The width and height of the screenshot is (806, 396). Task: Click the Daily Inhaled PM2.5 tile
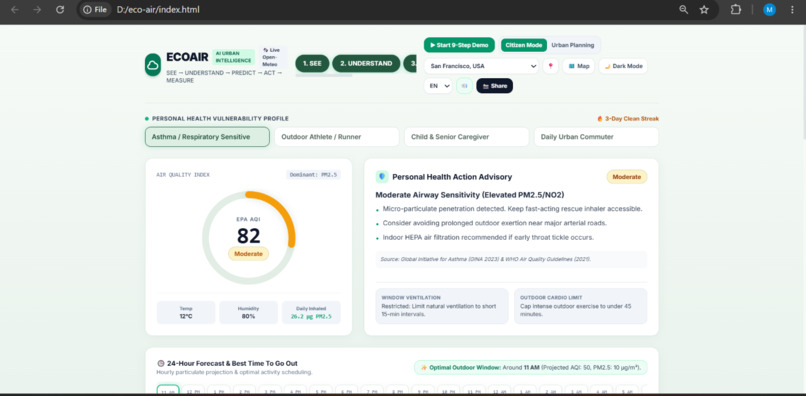click(x=311, y=313)
